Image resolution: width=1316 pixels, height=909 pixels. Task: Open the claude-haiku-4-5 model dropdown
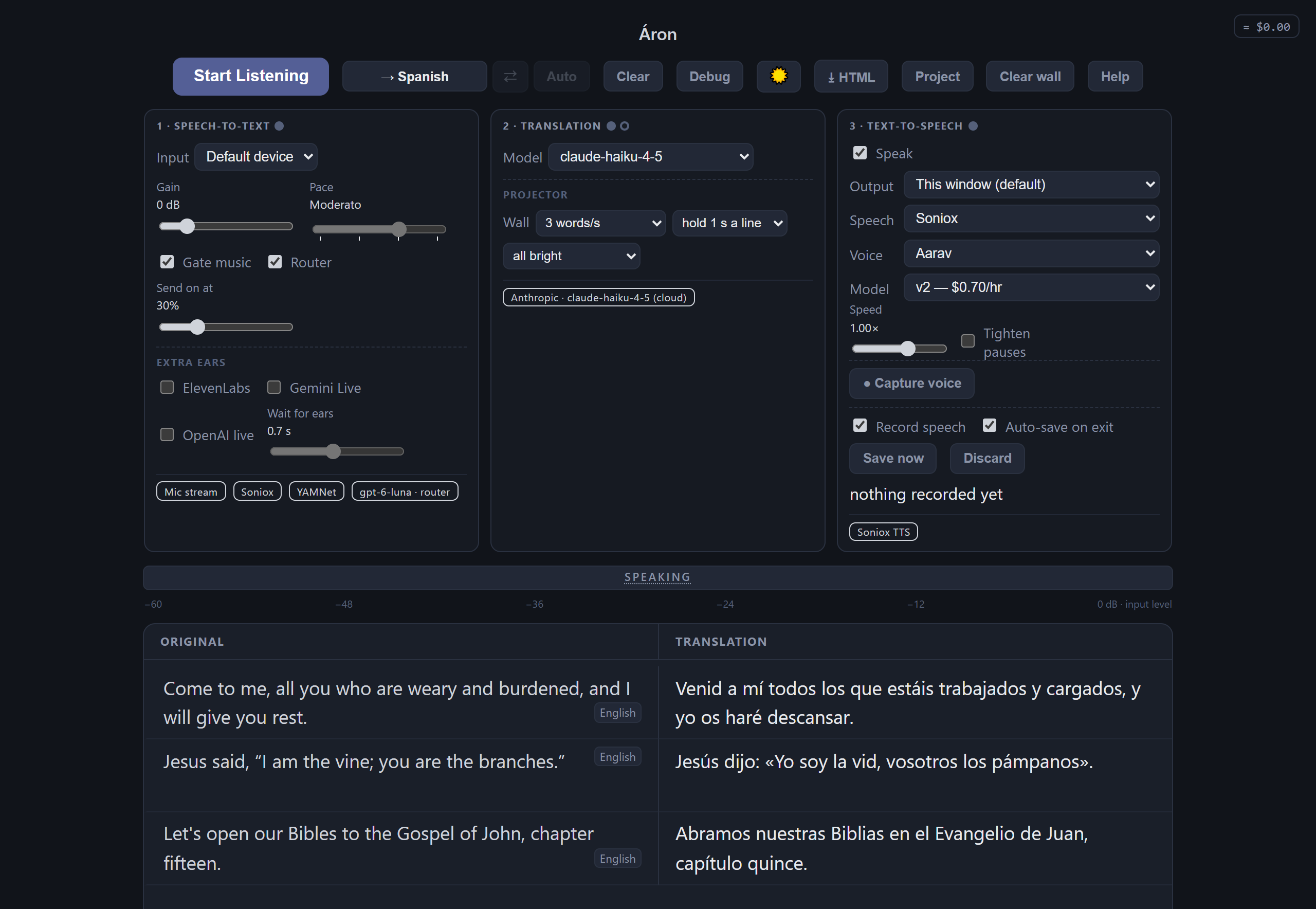click(x=650, y=157)
